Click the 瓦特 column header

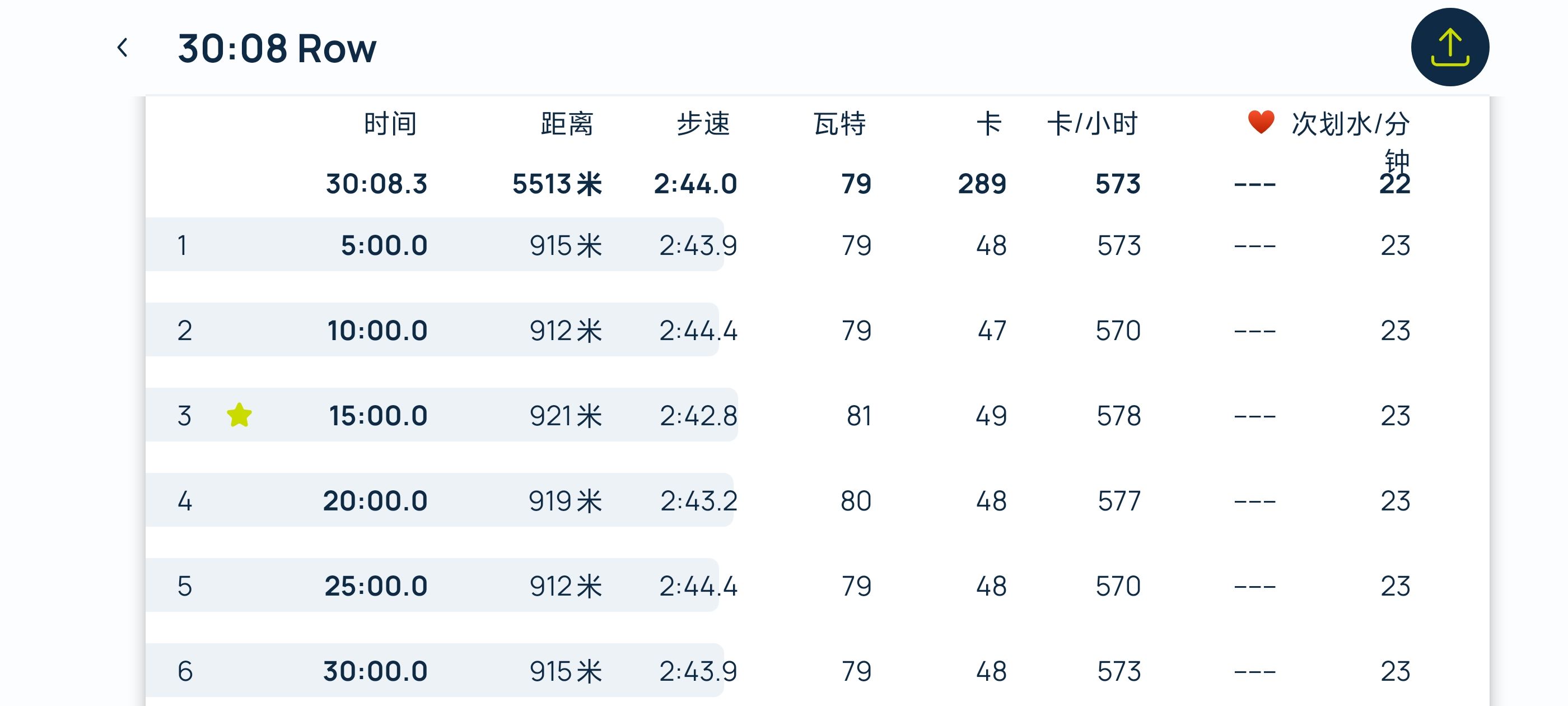[x=840, y=124]
